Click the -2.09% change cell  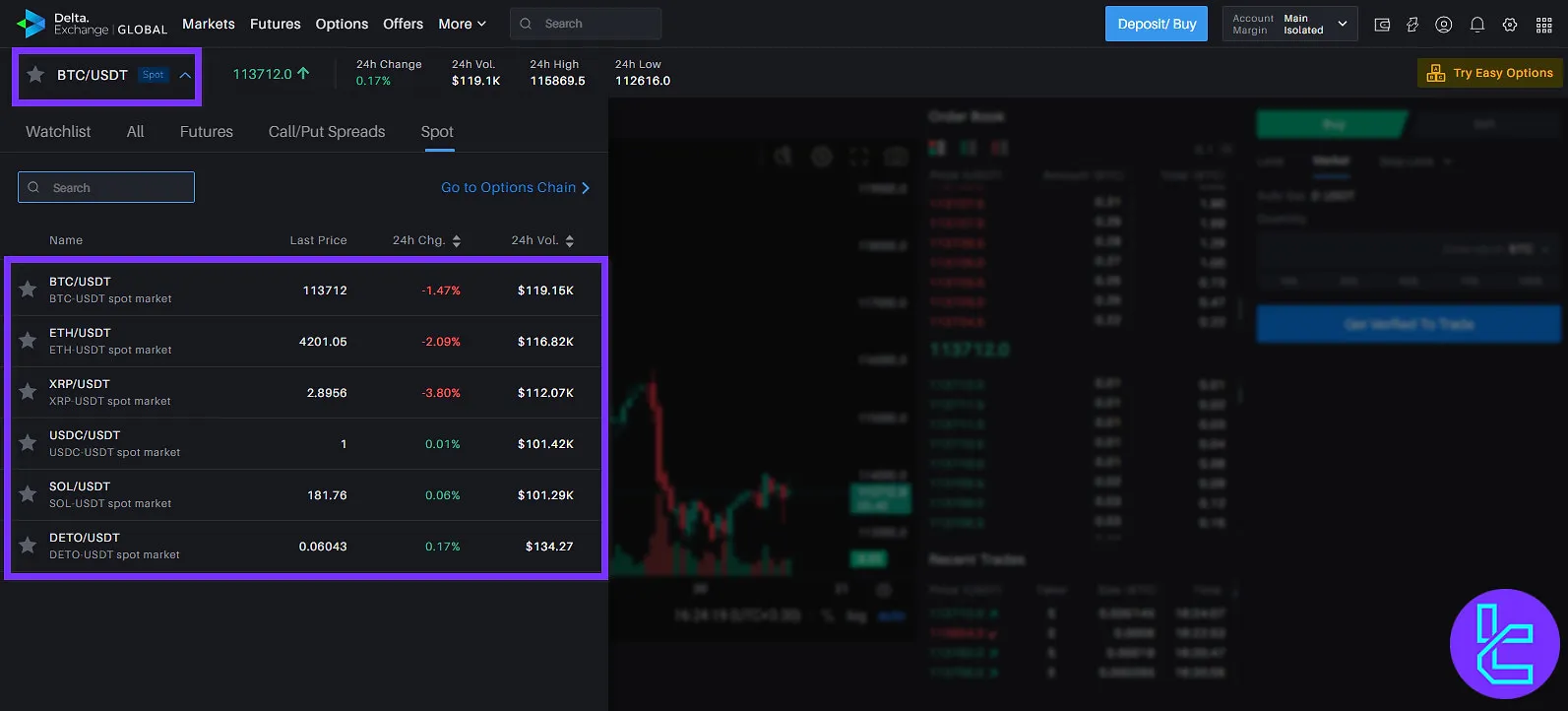pyautogui.click(x=441, y=342)
